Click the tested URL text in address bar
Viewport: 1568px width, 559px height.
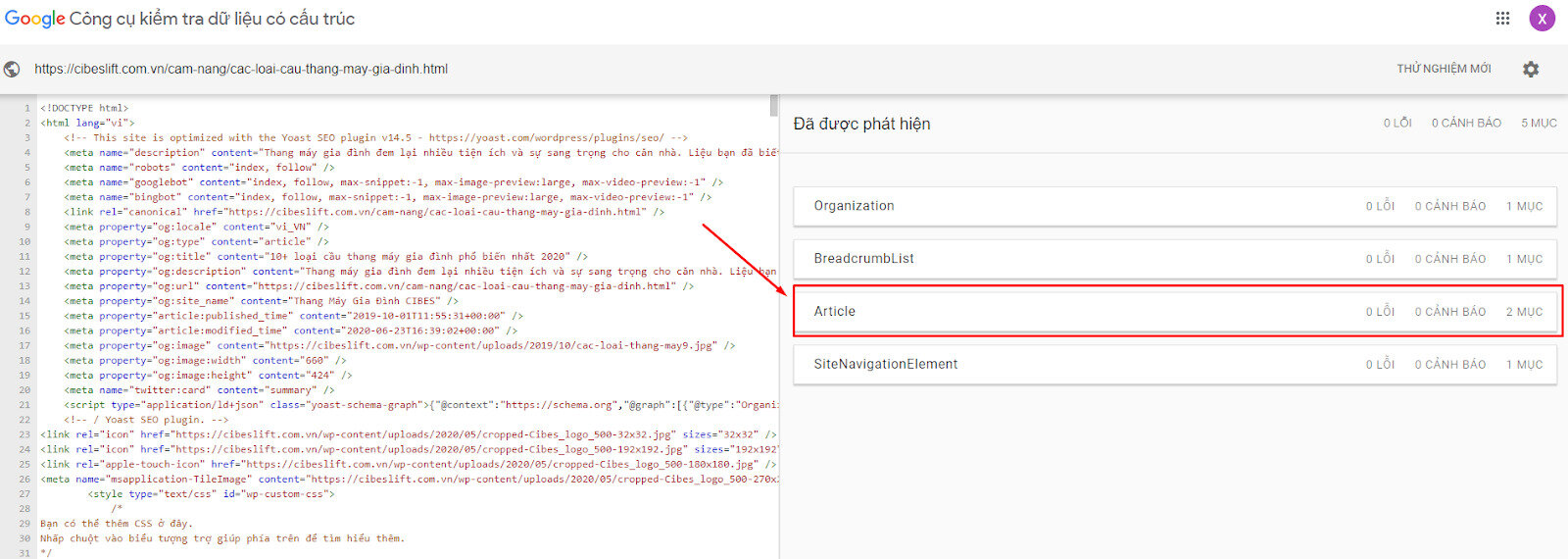coord(241,69)
